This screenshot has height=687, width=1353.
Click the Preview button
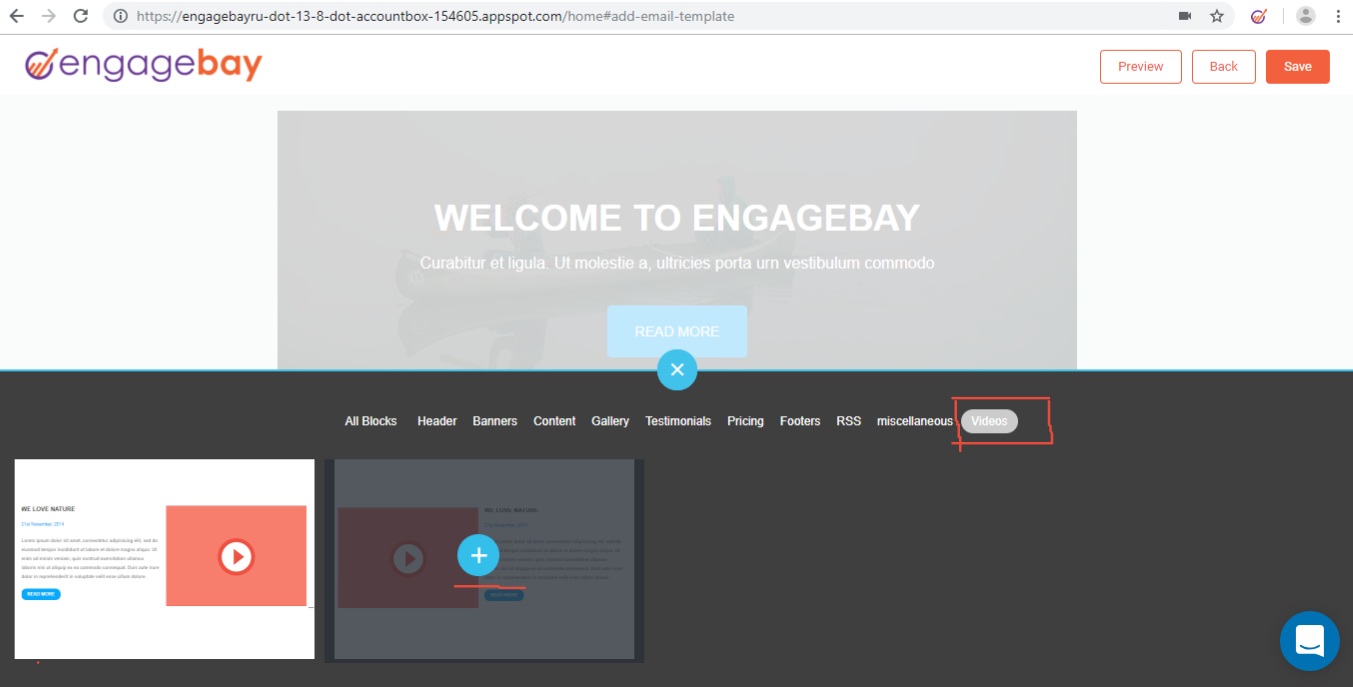(x=1140, y=67)
